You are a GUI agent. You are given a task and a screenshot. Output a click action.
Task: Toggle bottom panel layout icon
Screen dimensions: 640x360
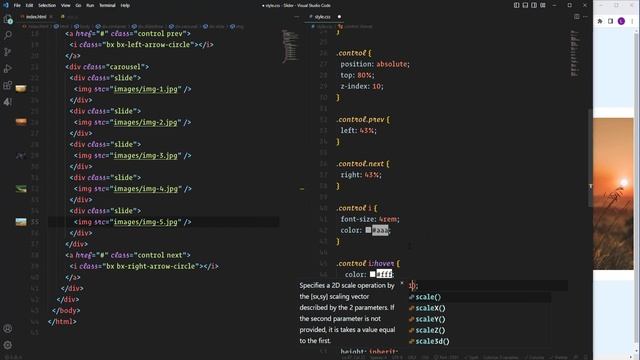click(x=525, y=5)
